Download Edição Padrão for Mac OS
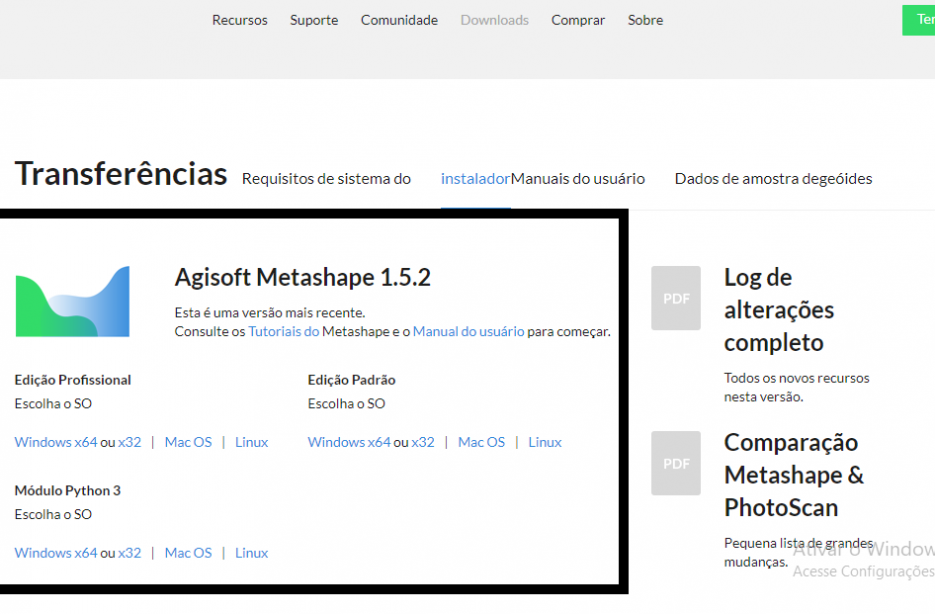This screenshot has height=614, width=935. pos(481,442)
